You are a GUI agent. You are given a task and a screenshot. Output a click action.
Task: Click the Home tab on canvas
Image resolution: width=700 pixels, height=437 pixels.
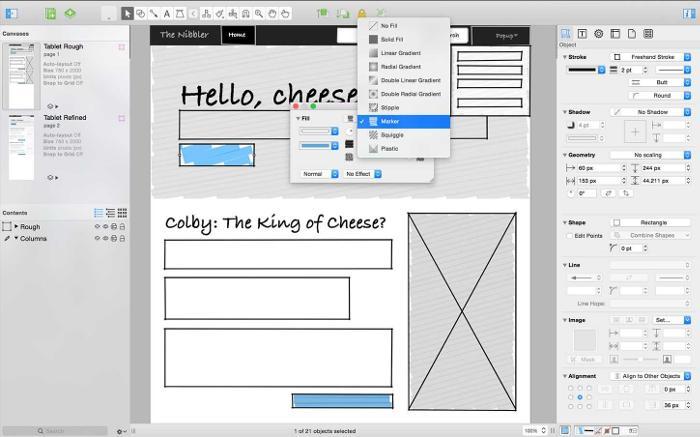(238, 35)
